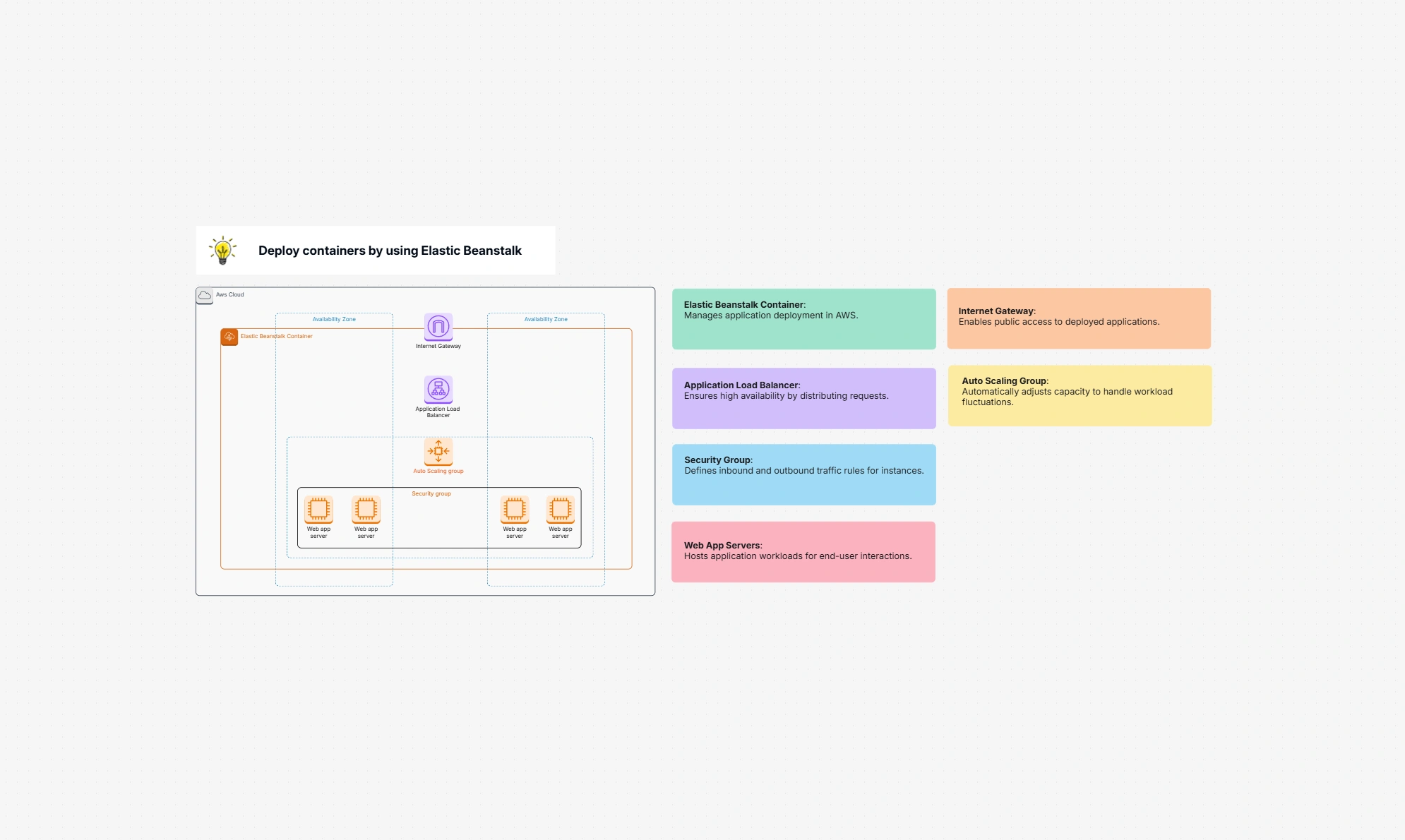1405x840 pixels.
Task: Select the Application Load Balancer icon
Action: pos(438,390)
